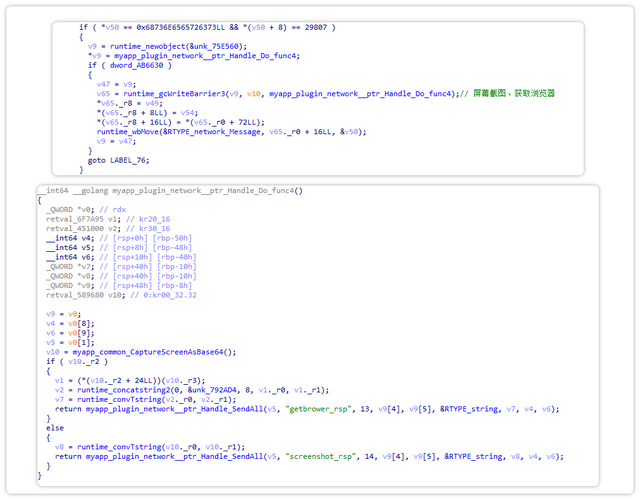Click the retval_451000 v2 declaration
Viewport: 640px width, 500px height.
click(x=108, y=229)
